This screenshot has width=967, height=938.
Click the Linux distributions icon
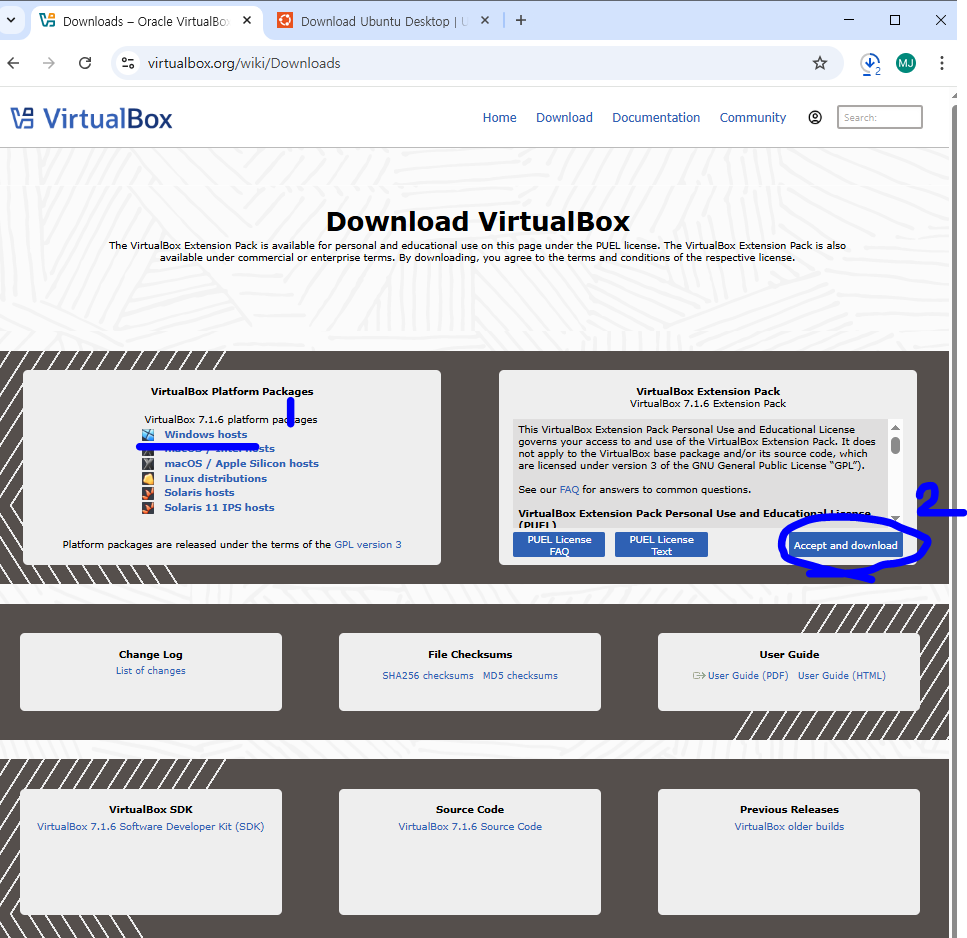coord(148,479)
